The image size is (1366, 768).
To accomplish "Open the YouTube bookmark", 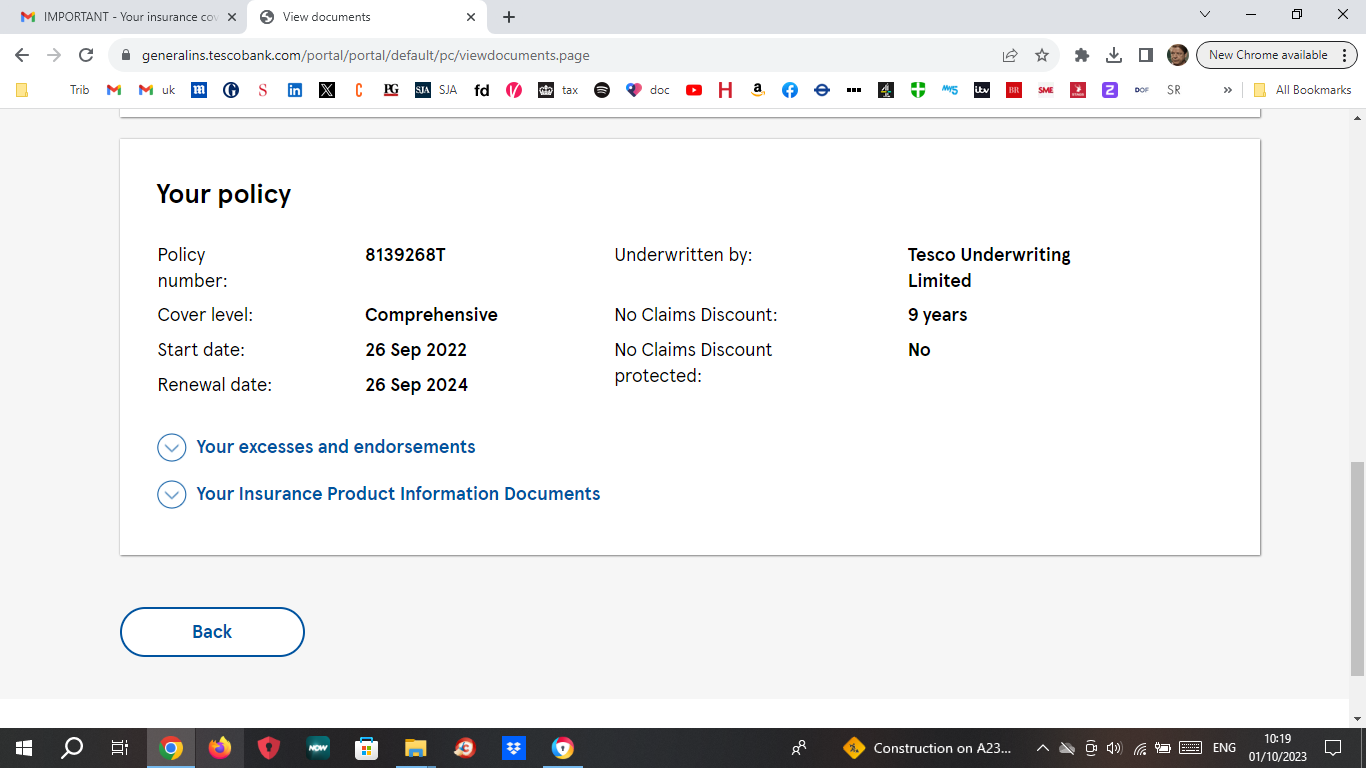I will coord(694,90).
